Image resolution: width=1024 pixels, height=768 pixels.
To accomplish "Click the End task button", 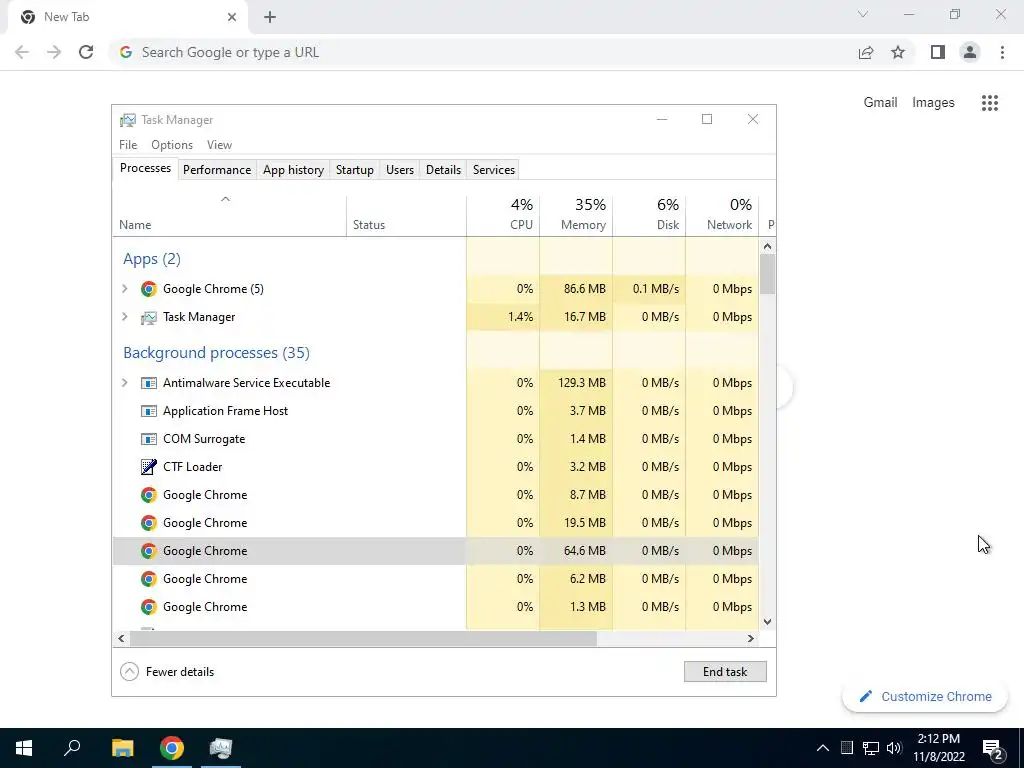I will click(725, 671).
